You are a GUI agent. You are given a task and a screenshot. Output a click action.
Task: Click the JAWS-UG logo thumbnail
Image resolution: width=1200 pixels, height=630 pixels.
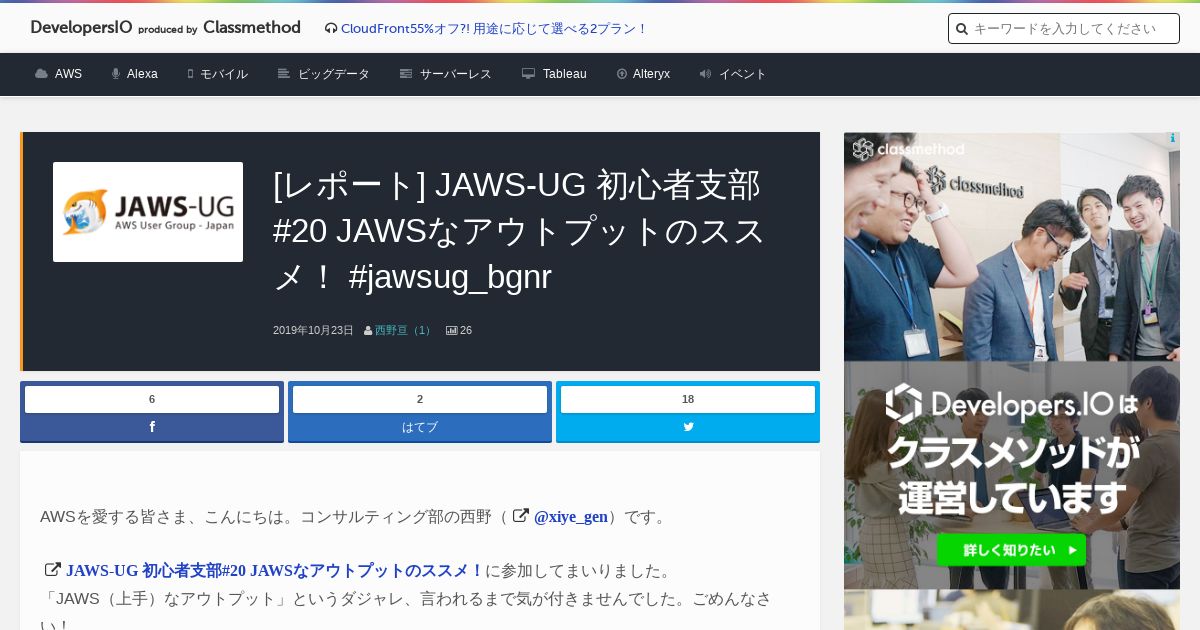pyautogui.click(x=148, y=212)
